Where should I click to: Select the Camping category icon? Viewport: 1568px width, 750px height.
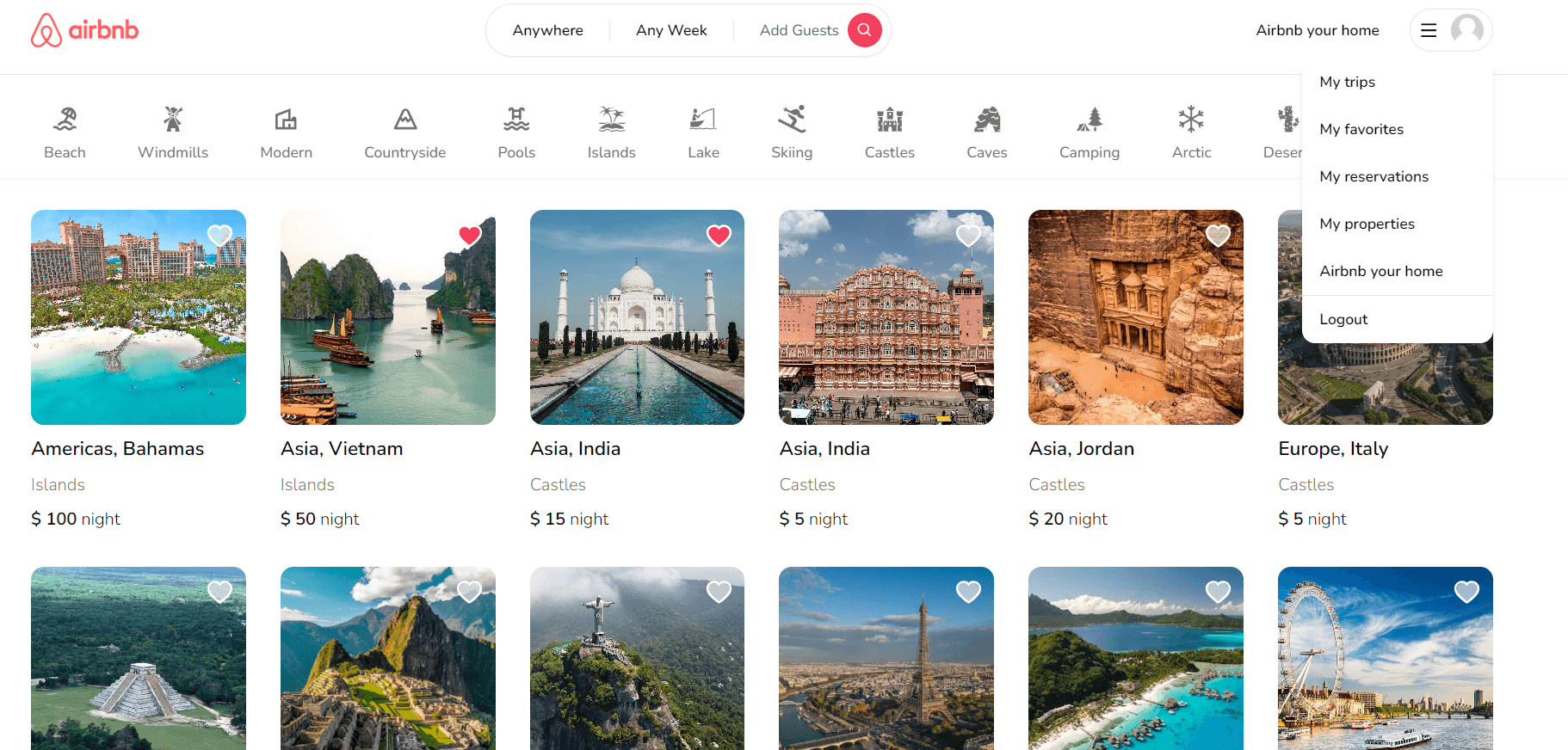1090,120
